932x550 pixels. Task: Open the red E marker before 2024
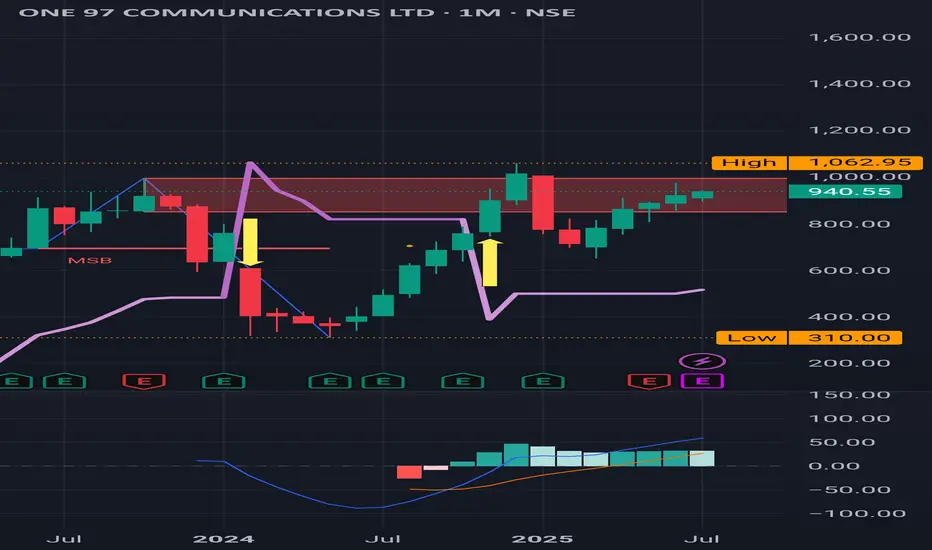point(144,381)
